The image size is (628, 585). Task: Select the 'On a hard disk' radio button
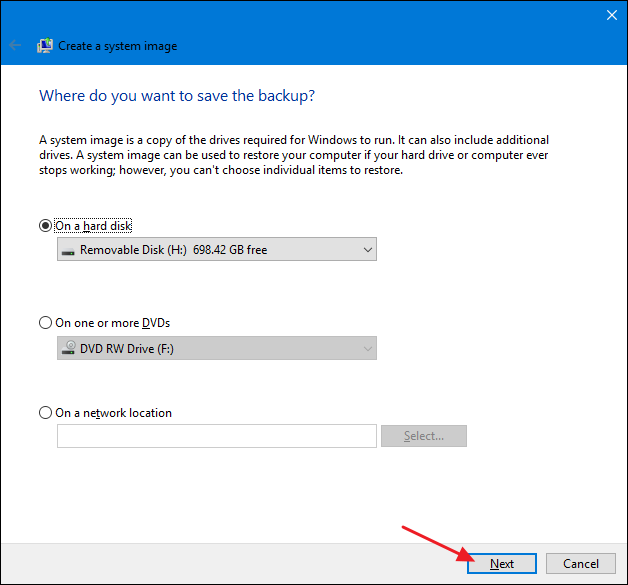[x=45, y=226]
